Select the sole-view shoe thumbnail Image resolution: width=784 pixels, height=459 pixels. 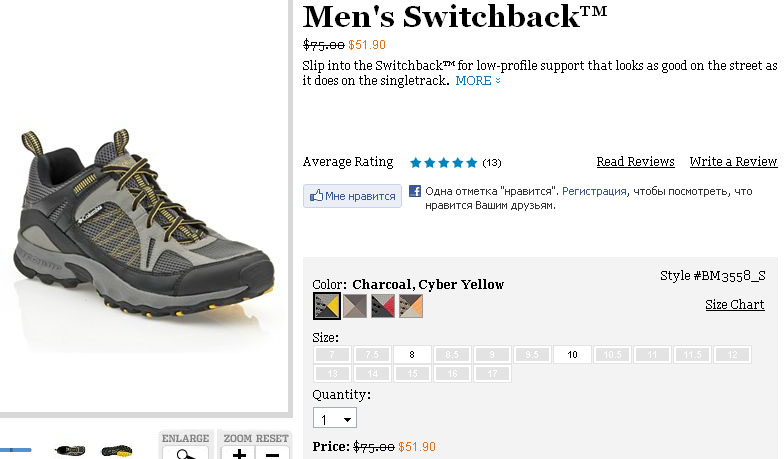(x=116, y=451)
